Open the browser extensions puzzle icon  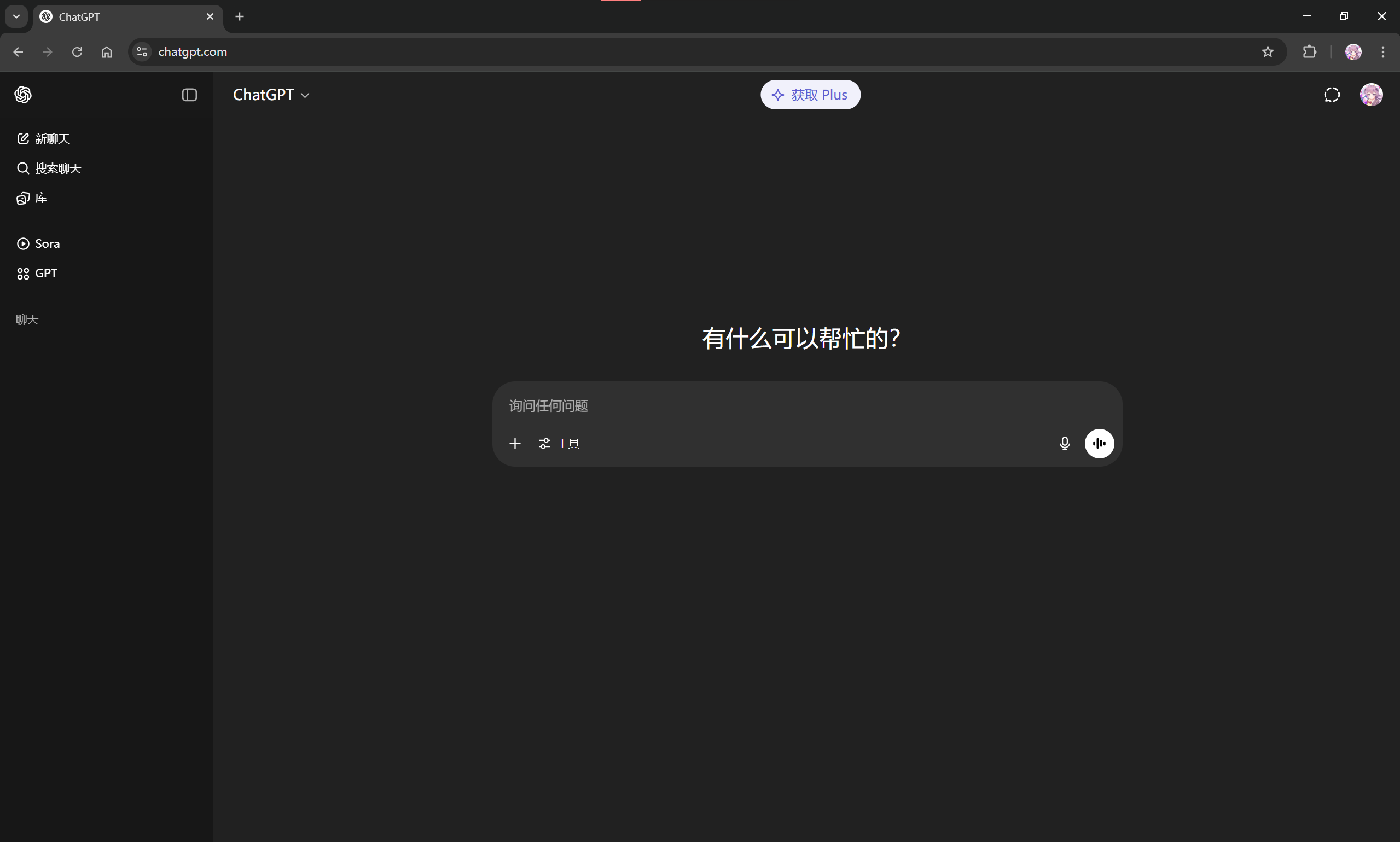click(x=1309, y=51)
